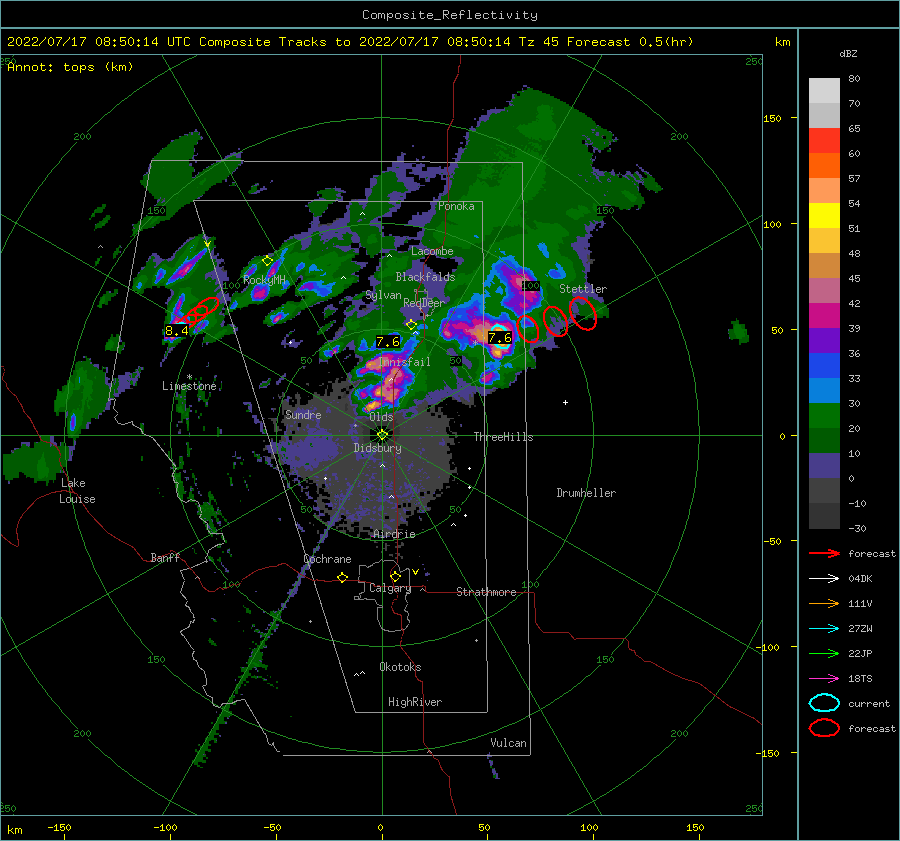
Task: Select the magenta swatch in dBZ legend
Action: tap(824, 316)
